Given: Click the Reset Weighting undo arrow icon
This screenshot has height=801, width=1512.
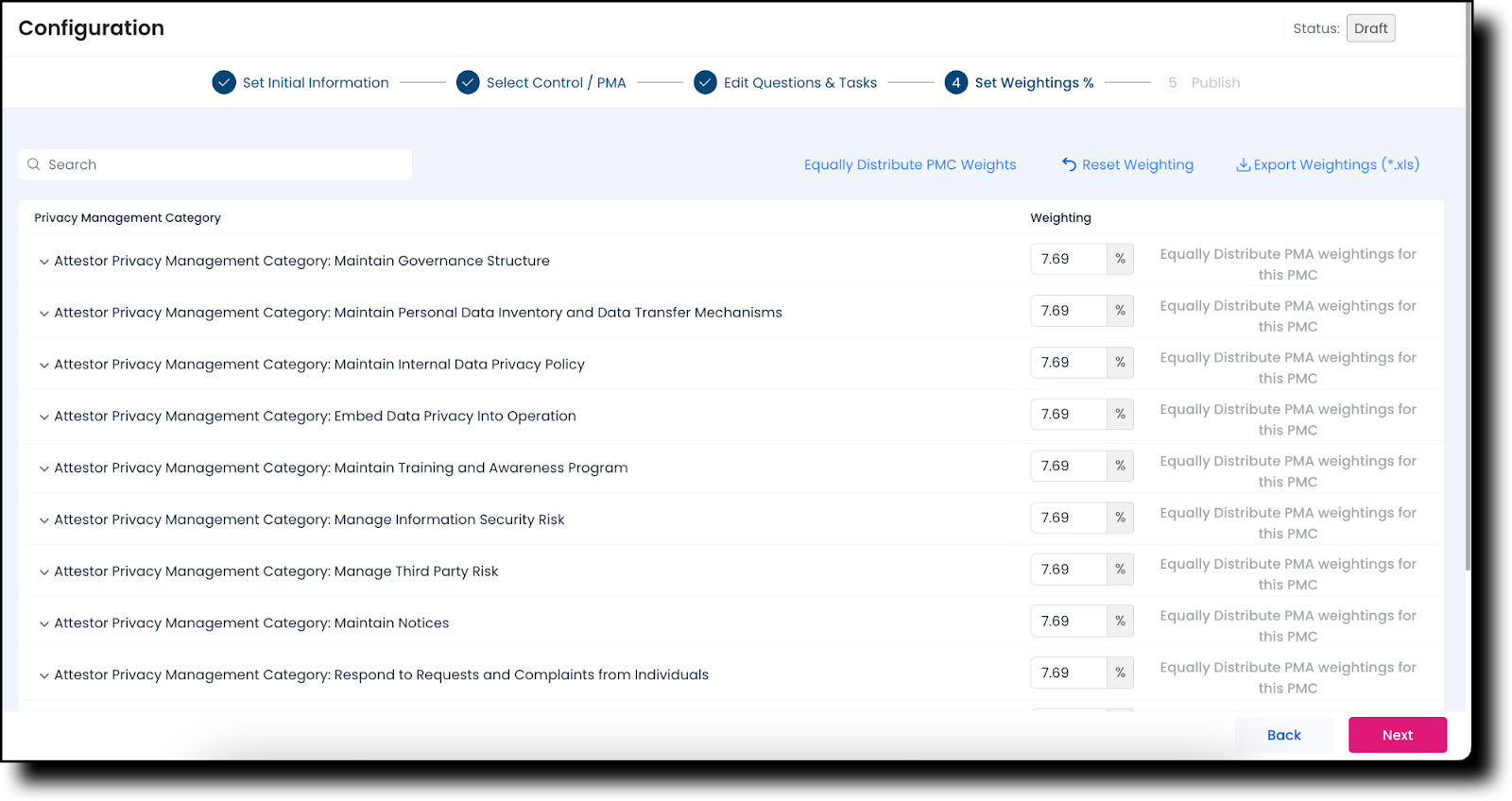Looking at the screenshot, I should (1069, 164).
